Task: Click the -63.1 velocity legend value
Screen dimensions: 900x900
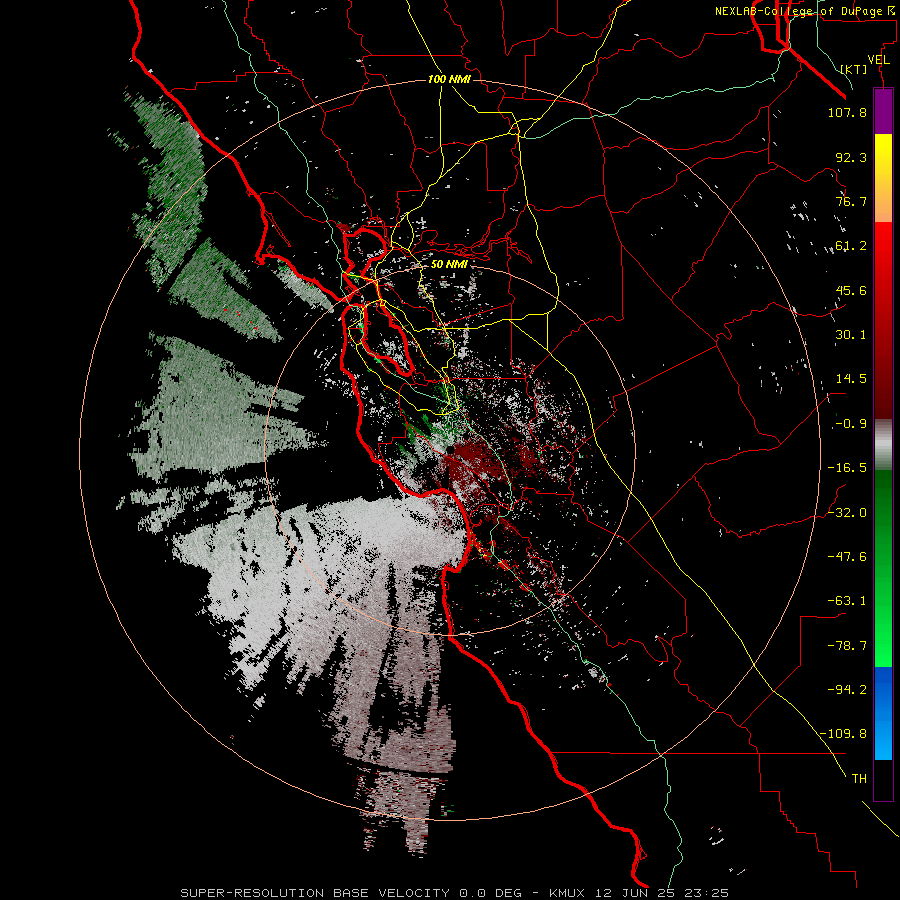Action: [847, 601]
